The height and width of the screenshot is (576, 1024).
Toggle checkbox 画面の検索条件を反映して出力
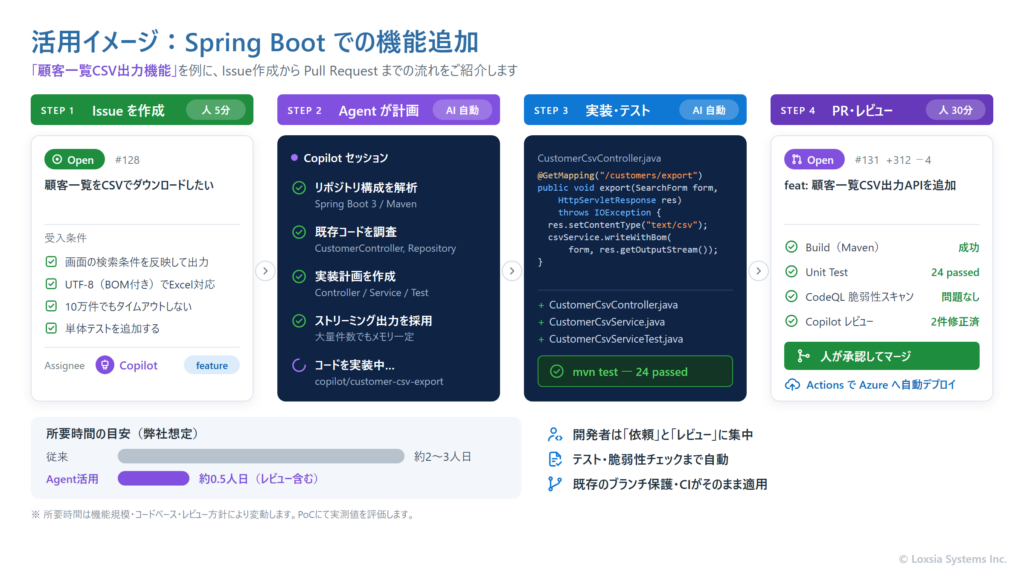(51, 262)
